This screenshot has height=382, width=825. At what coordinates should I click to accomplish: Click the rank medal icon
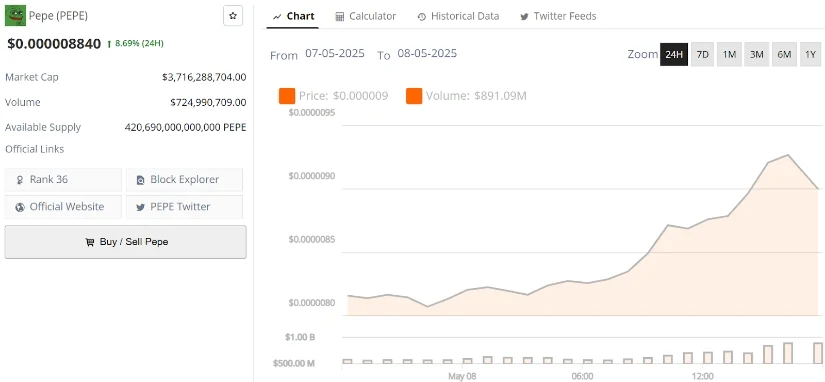pyautogui.click(x=20, y=180)
